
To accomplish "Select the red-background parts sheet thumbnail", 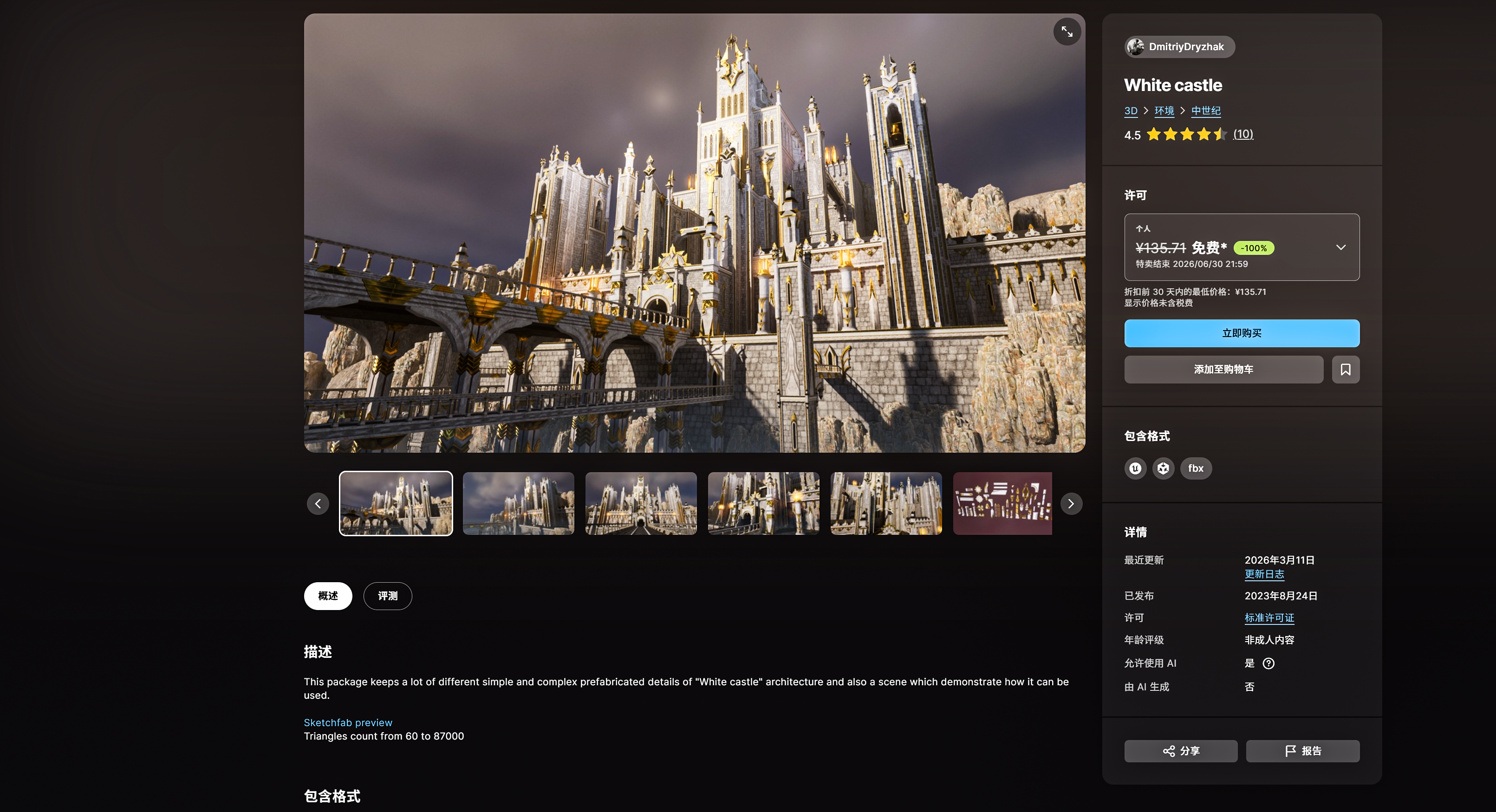I will click(1002, 504).
